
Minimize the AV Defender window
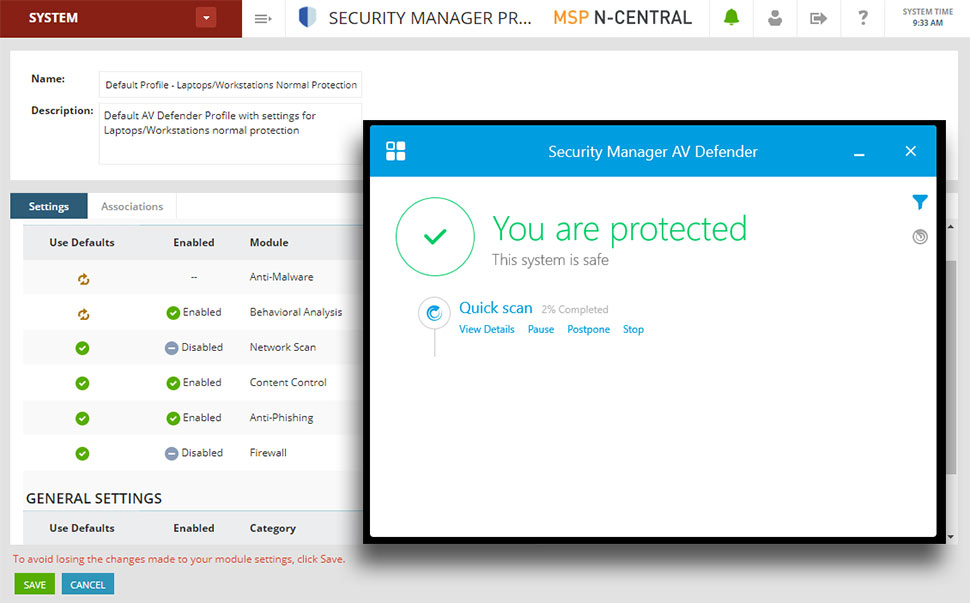[x=859, y=155]
